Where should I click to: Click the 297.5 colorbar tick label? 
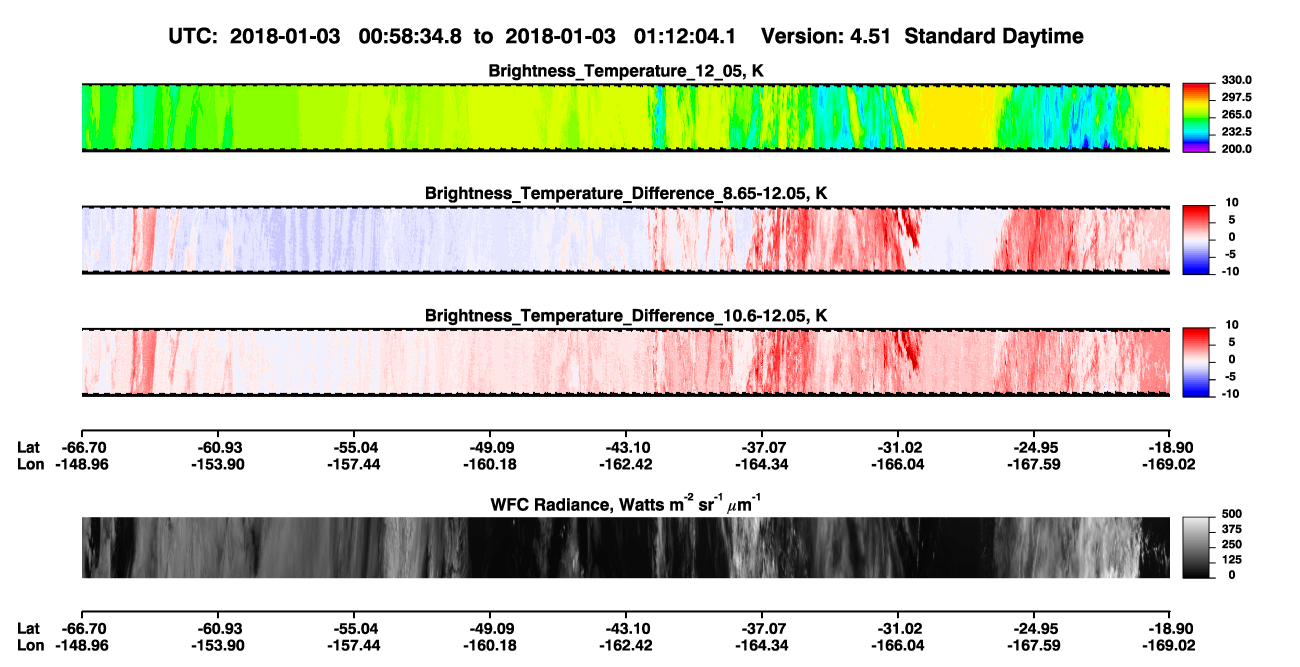[1236, 97]
